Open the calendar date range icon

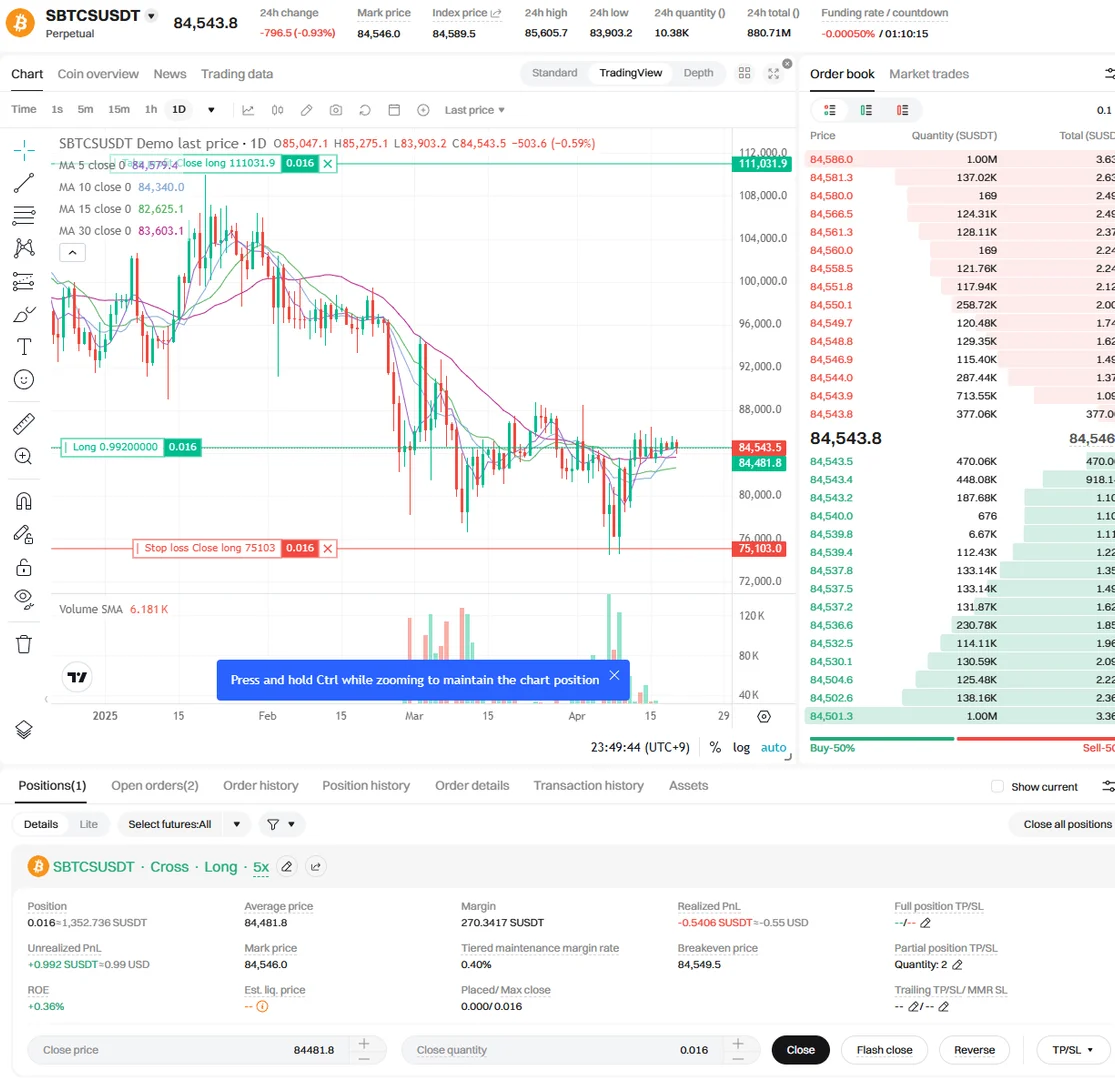click(x=394, y=110)
